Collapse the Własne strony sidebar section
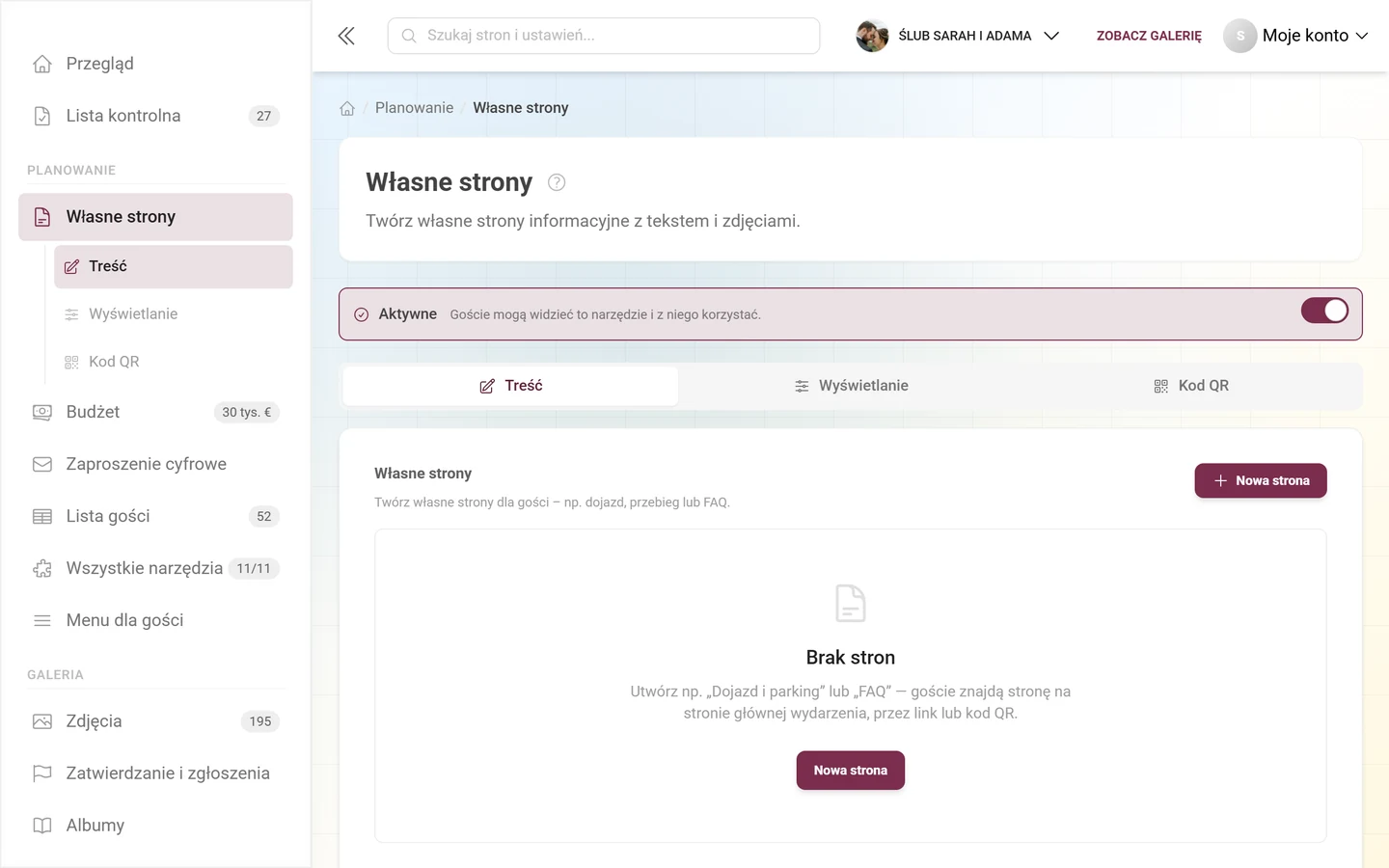This screenshot has height=868, width=1389. coord(155,217)
